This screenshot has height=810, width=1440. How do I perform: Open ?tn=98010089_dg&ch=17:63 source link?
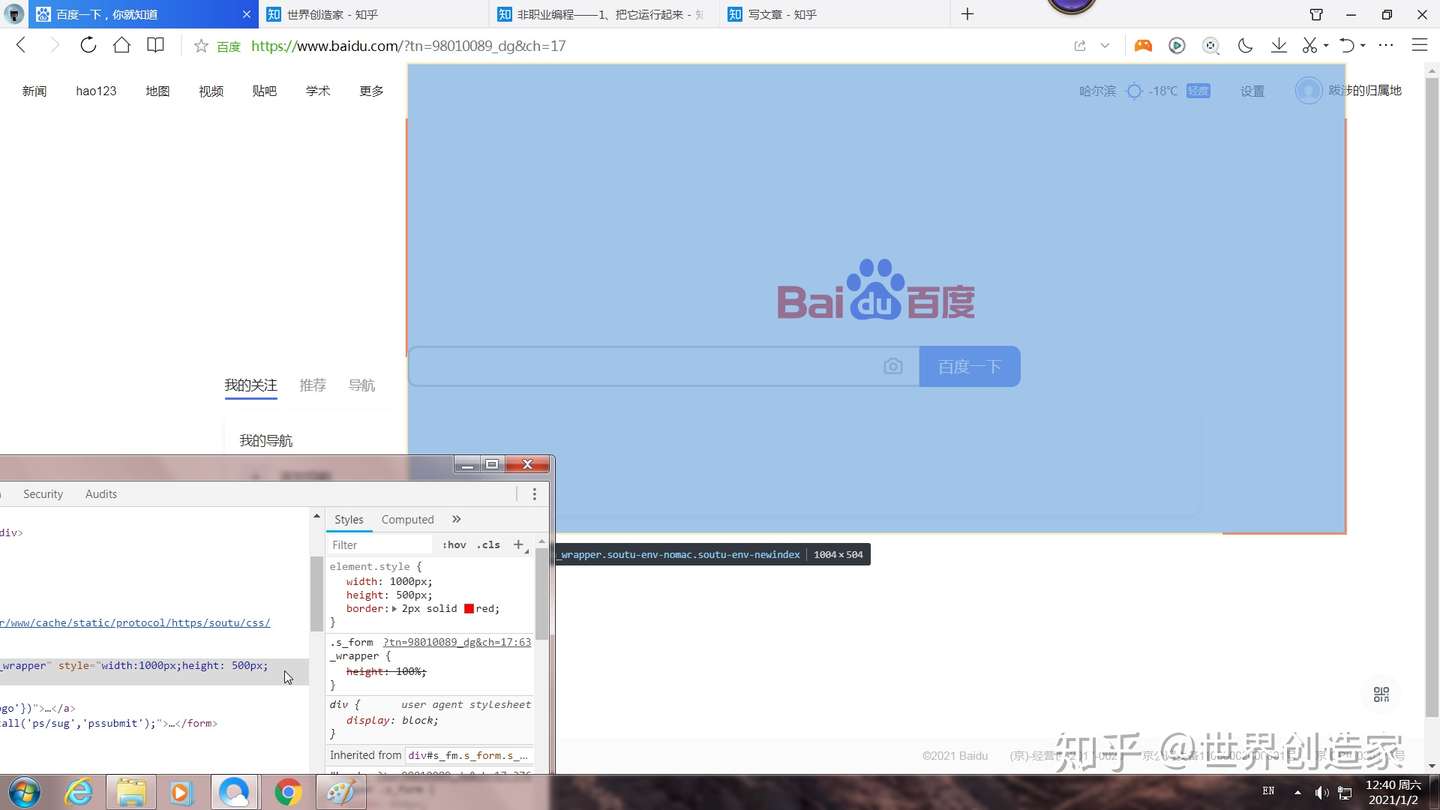click(457, 642)
